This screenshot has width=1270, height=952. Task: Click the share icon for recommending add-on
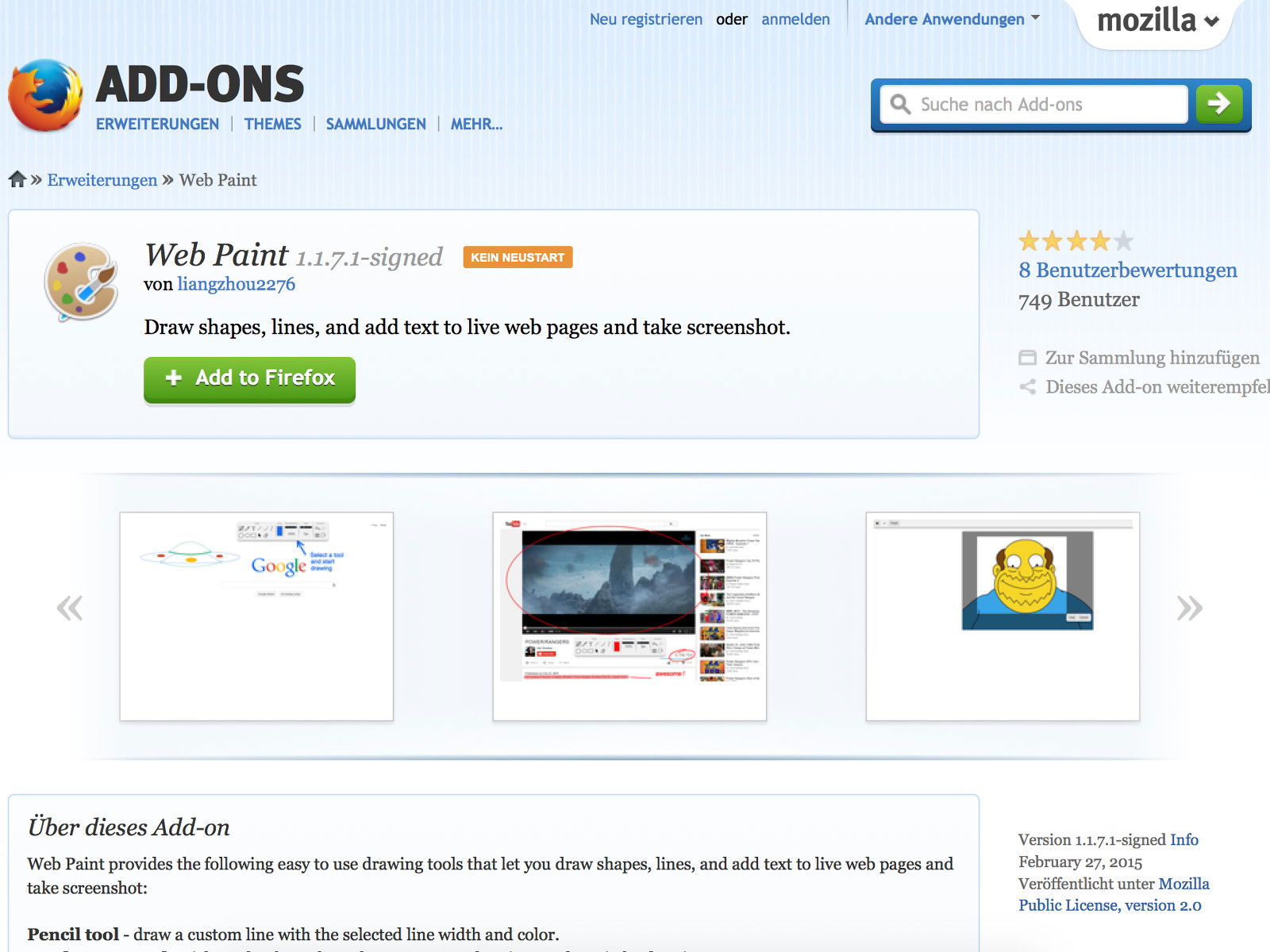[1027, 387]
